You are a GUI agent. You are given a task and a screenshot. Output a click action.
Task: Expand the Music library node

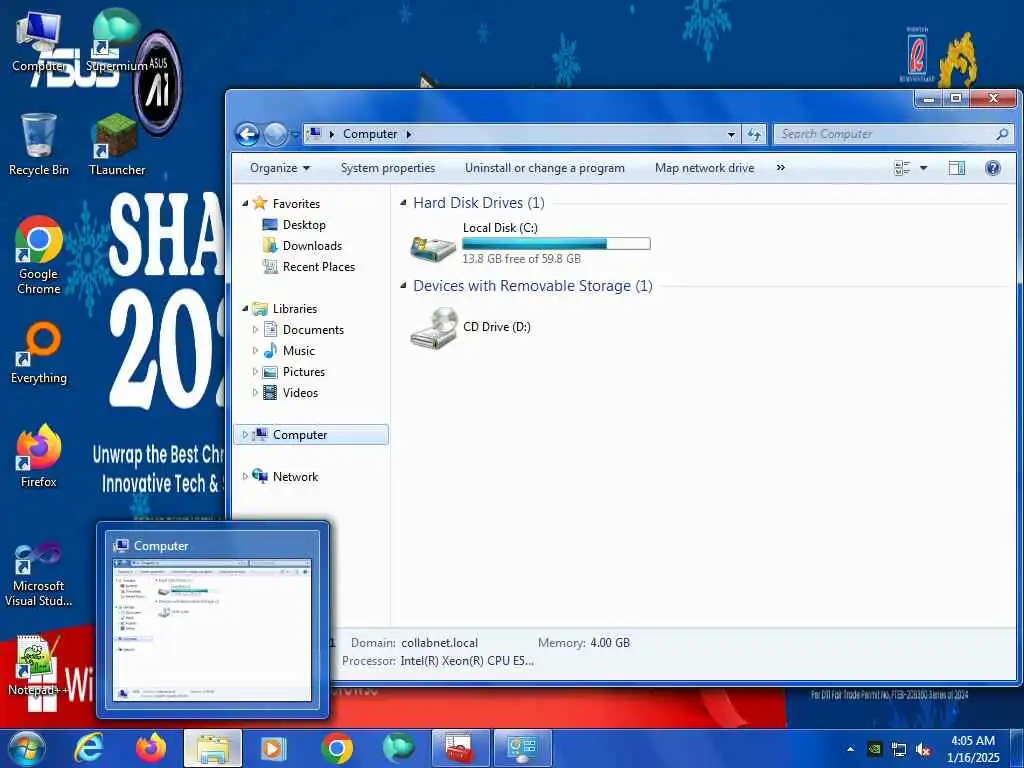coord(255,351)
